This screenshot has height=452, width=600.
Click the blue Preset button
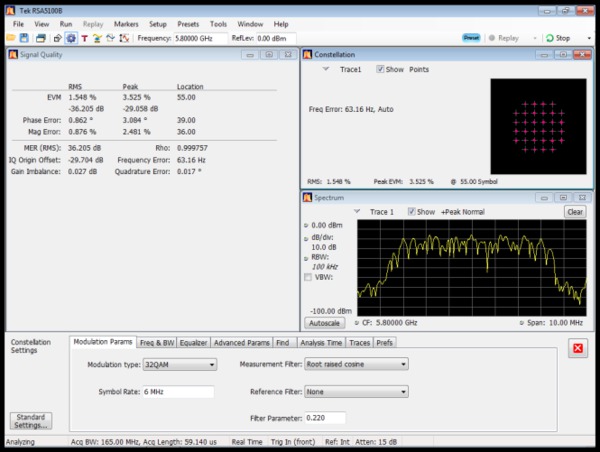pos(471,38)
